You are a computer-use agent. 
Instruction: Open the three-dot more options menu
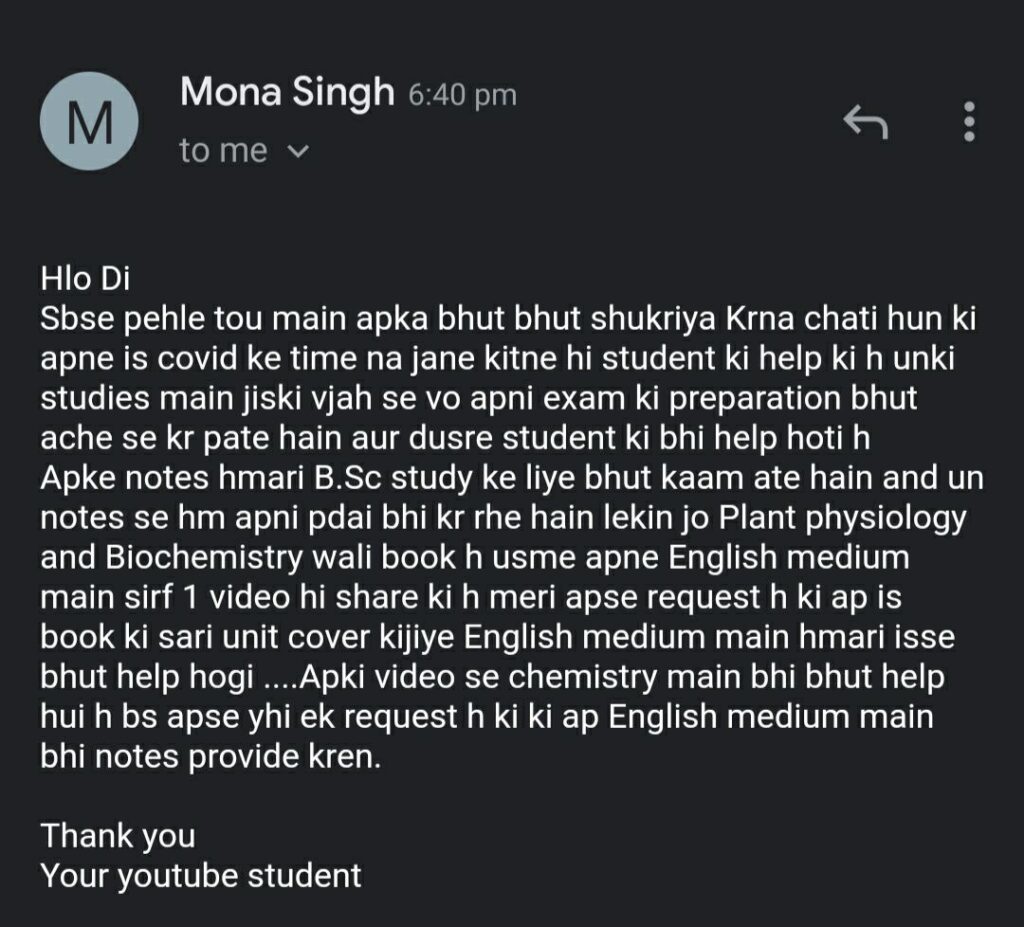click(969, 122)
